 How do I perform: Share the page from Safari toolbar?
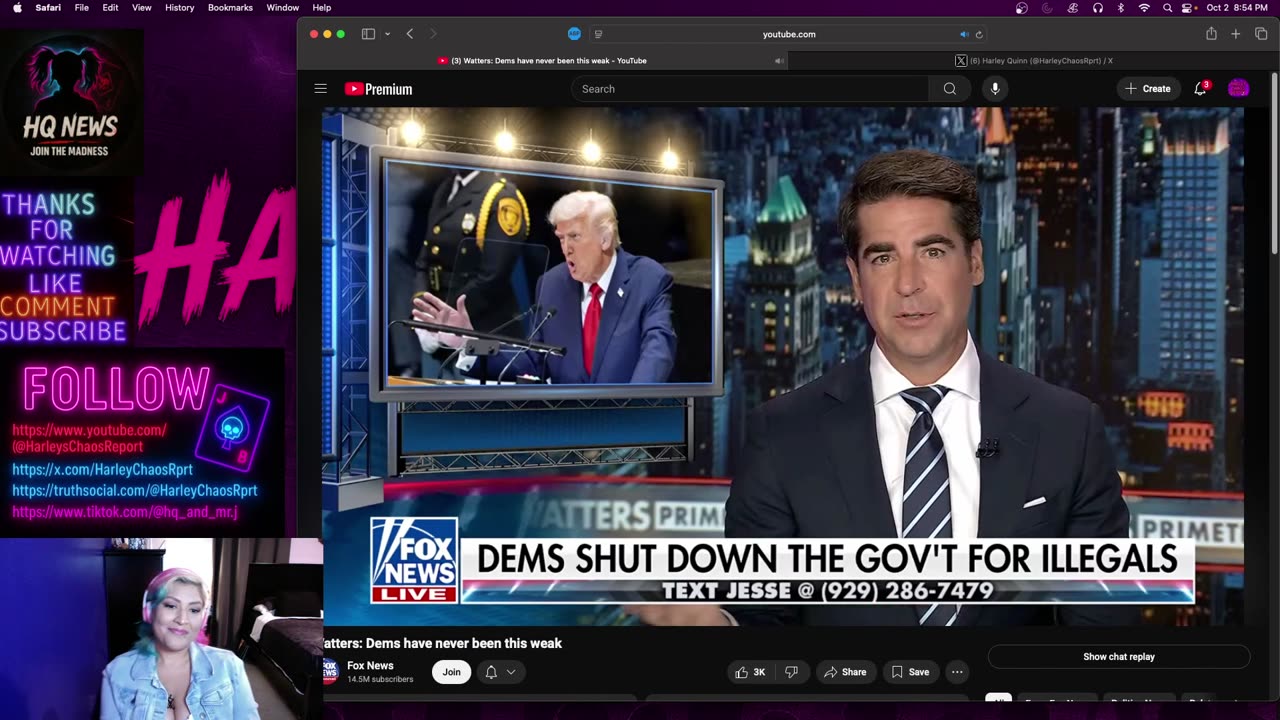pyautogui.click(x=1211, y=34)
